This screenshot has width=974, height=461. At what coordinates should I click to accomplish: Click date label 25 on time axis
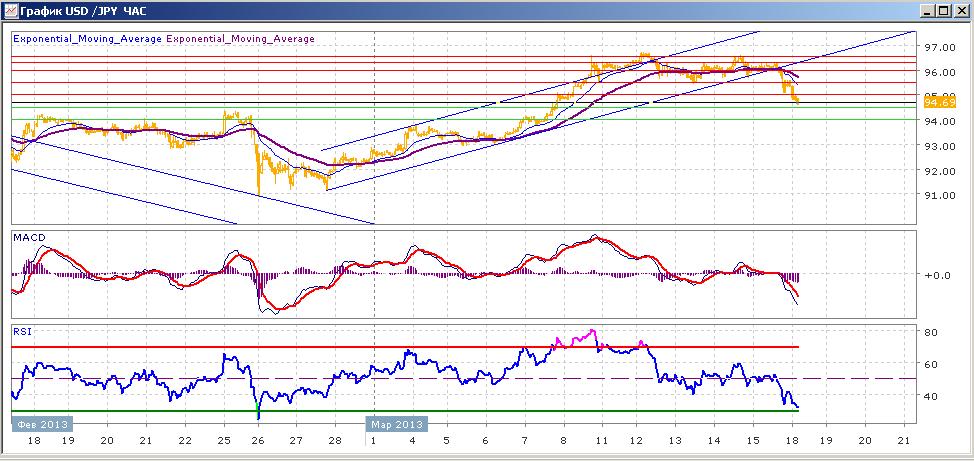tap(224, 440)
